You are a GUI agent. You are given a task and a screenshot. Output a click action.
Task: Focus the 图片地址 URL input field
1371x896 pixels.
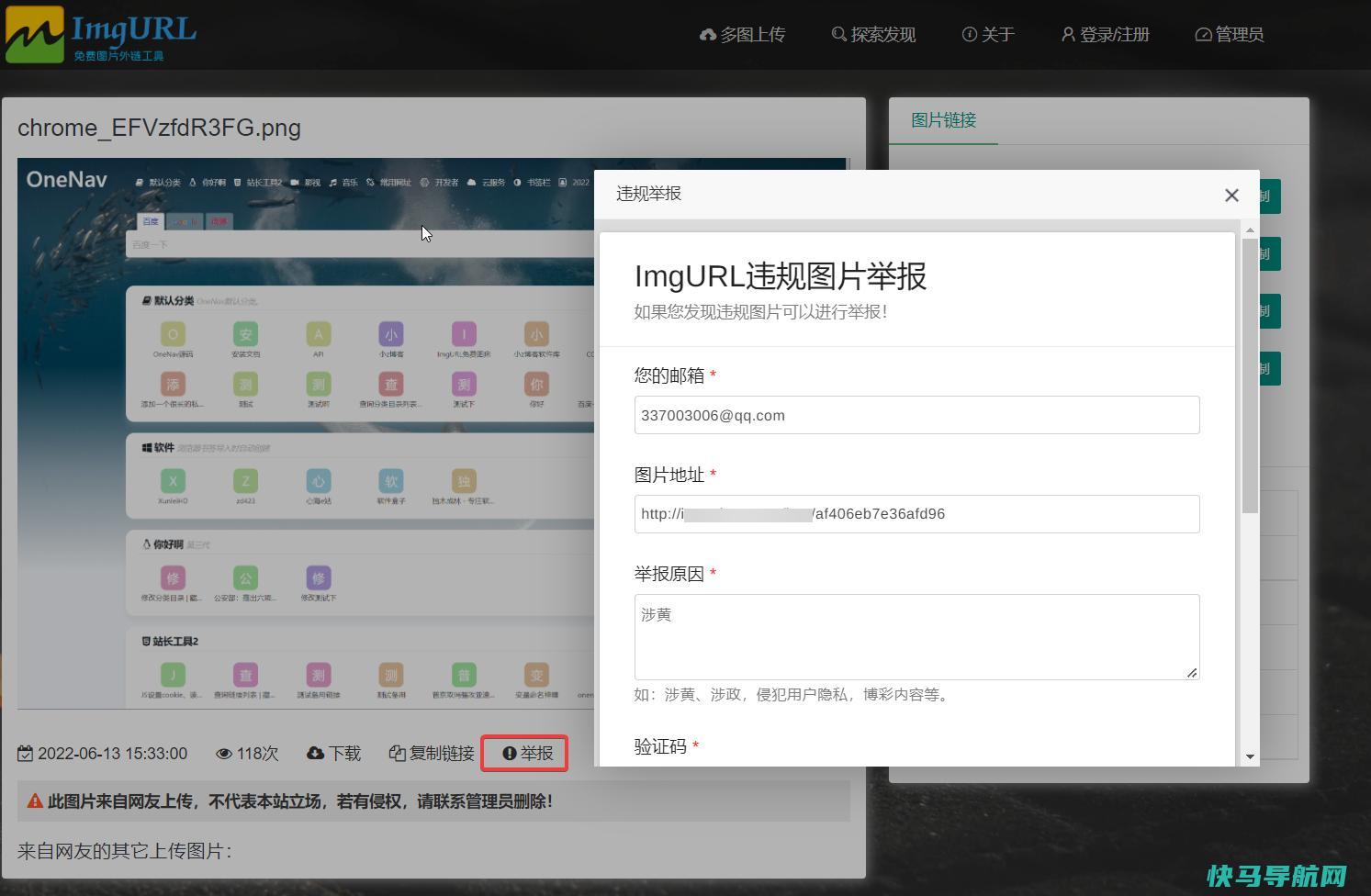(916, 514)
